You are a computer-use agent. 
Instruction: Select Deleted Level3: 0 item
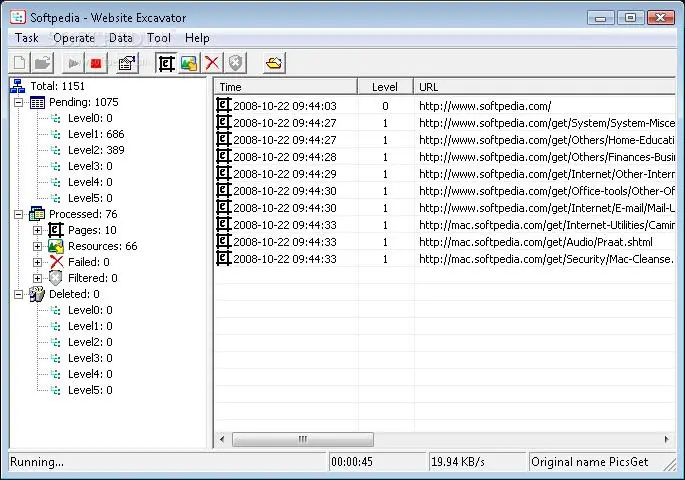[90, 358]
